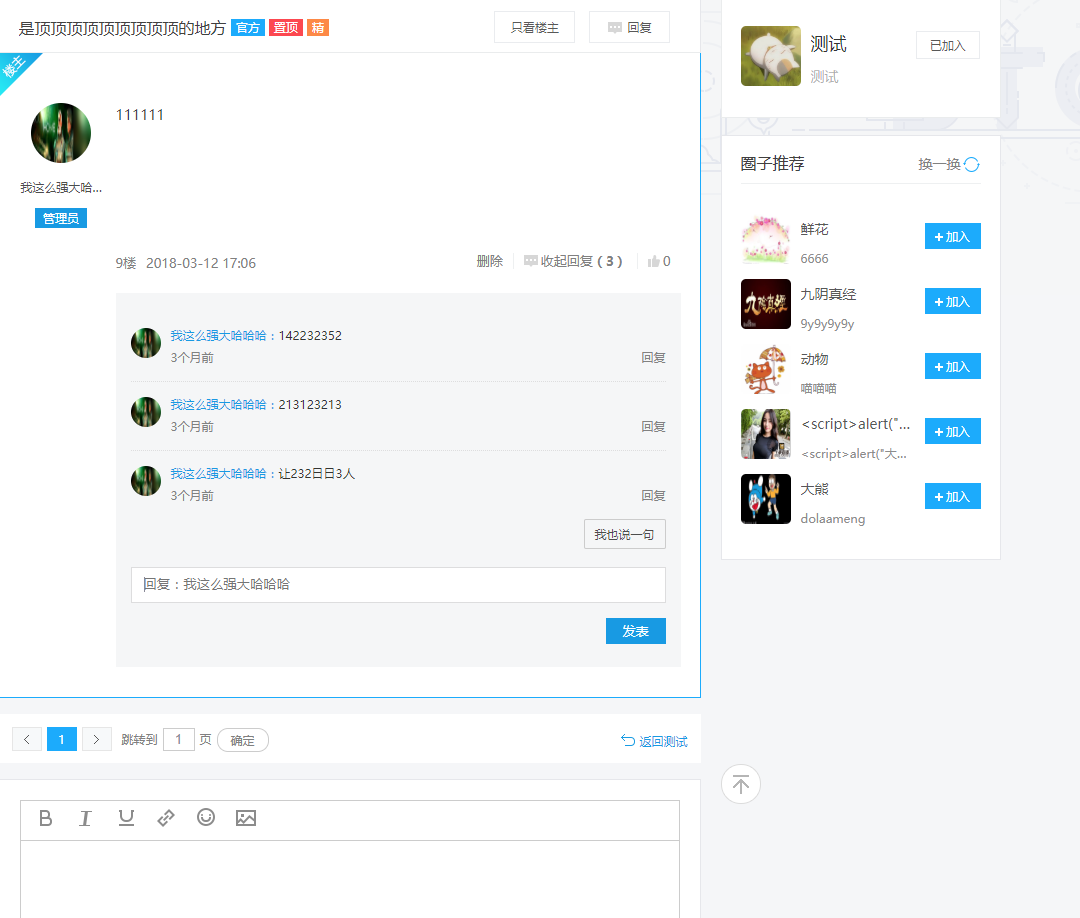Insert an image into the reply
Screen dimensions: 1080x918
246,818
